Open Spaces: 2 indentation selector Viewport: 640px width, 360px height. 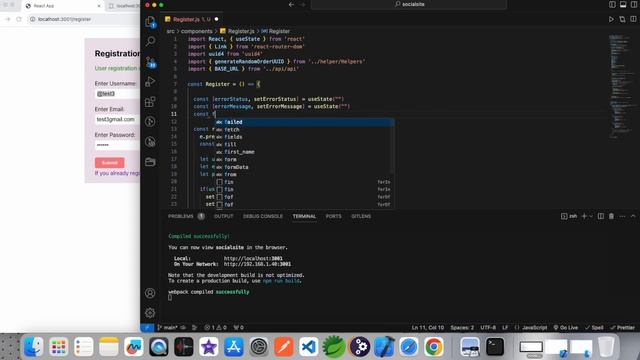462,327
